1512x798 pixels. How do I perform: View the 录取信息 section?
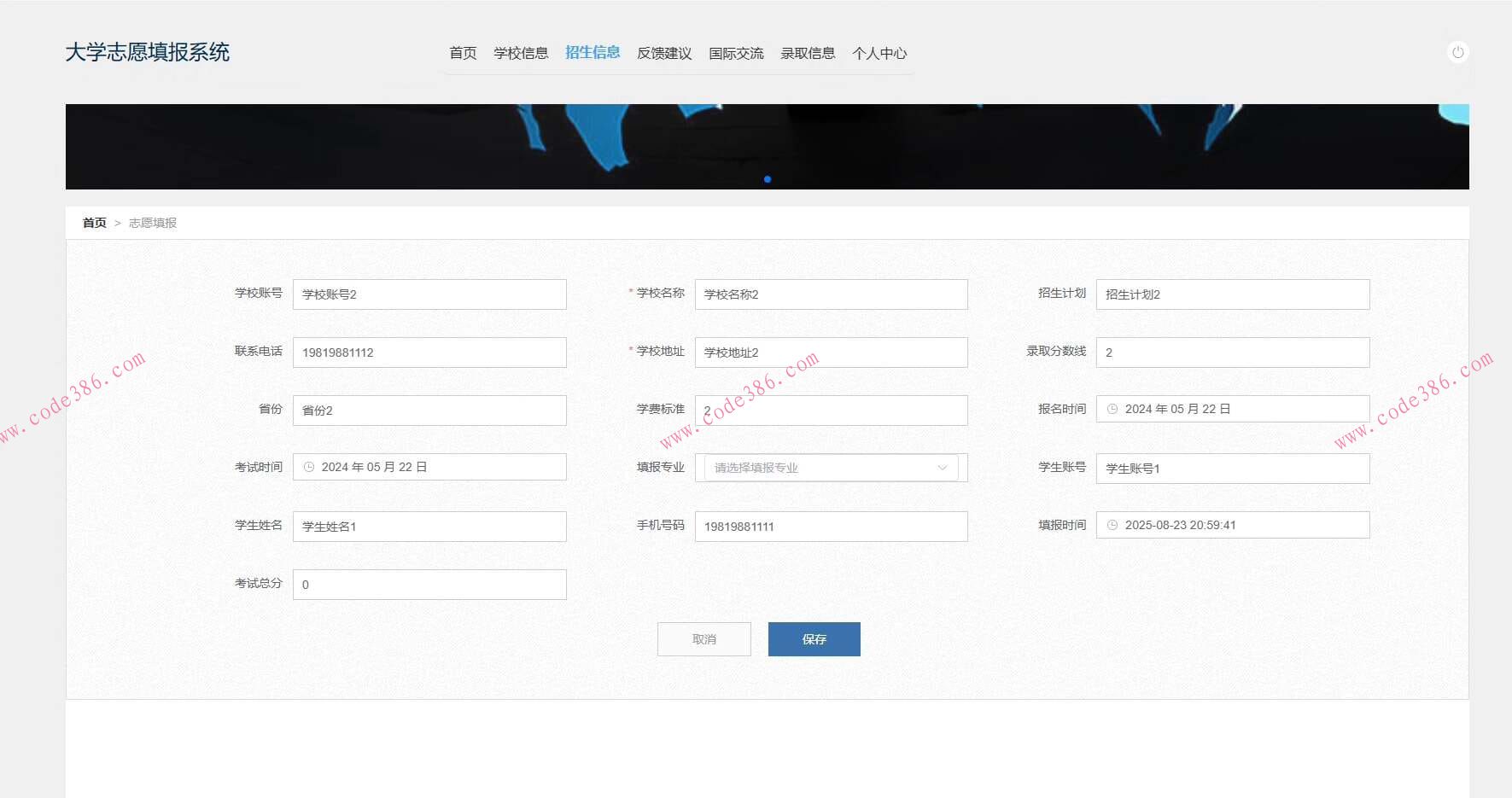[x=808, y=52]
